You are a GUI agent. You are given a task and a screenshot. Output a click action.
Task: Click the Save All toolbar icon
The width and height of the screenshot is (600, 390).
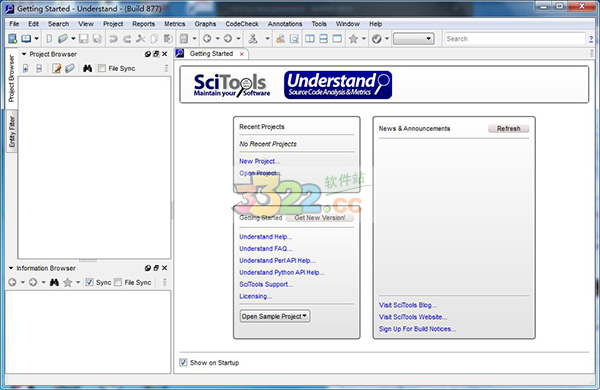coord(97,39)
